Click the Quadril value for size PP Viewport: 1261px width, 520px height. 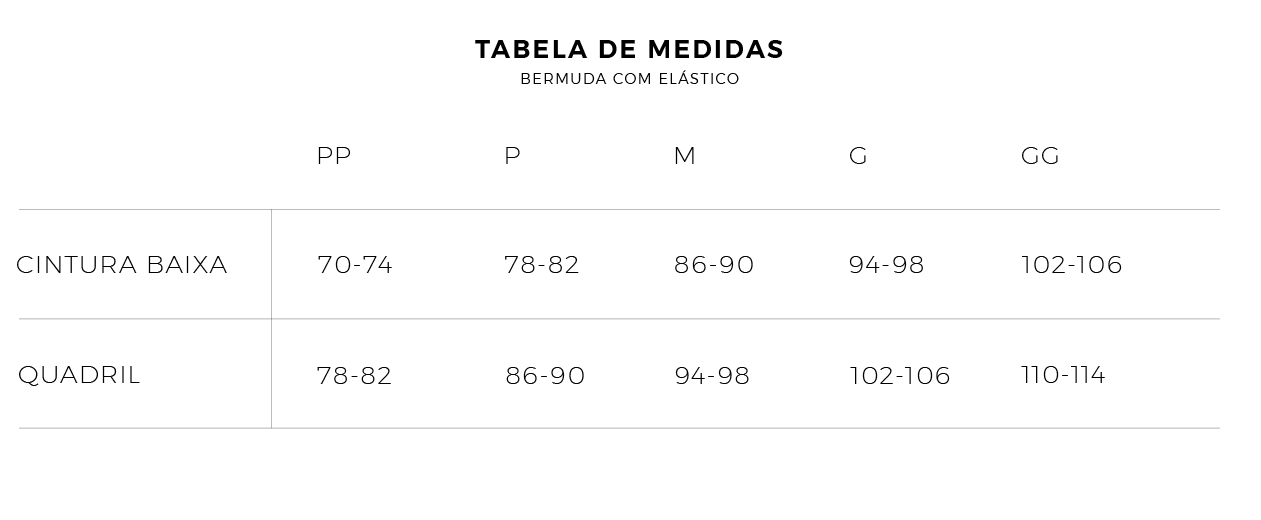point(354,376)
